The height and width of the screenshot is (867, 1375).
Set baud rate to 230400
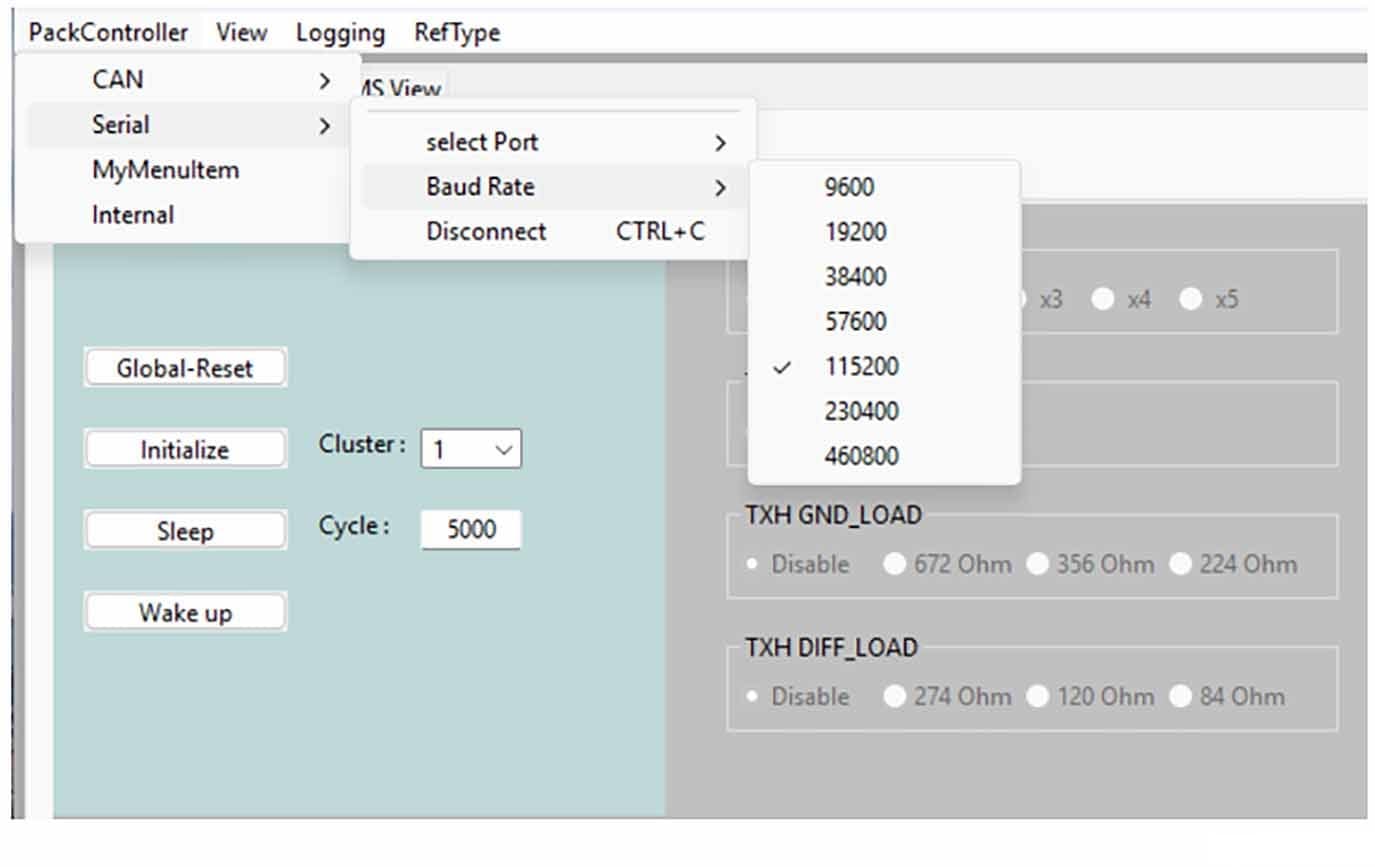pos(884,412)
